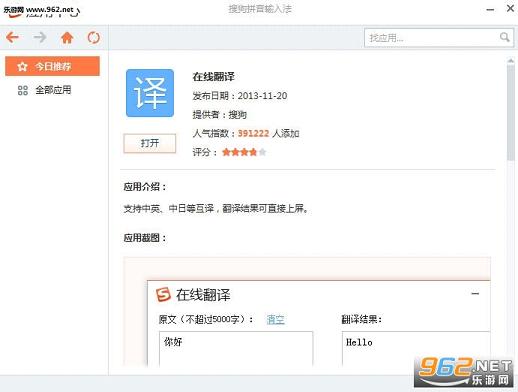Open the home page icon
The height and width of the screenshot is (392, 518).
tap(67, 37)
